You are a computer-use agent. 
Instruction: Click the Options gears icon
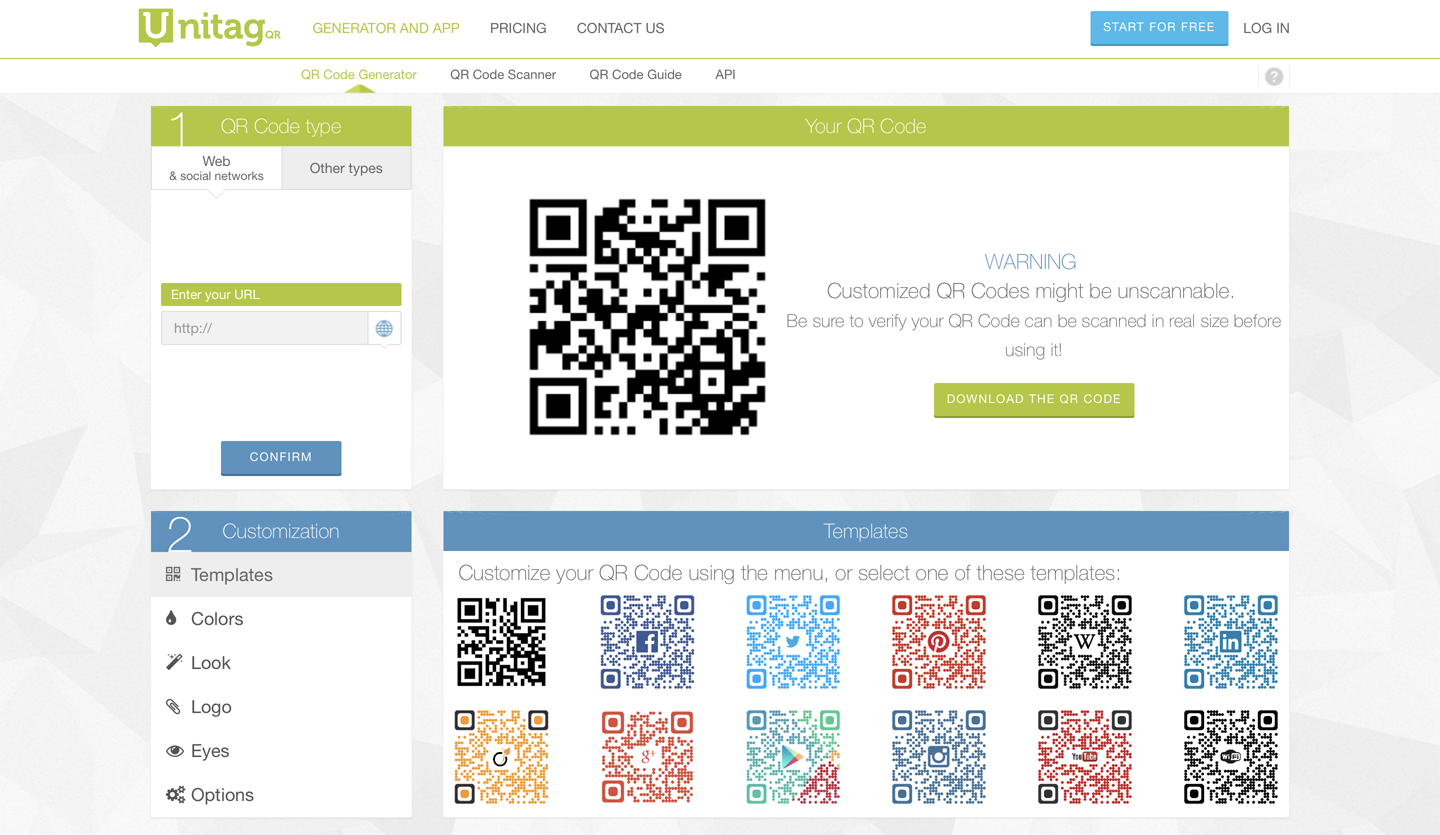[175, 794]
